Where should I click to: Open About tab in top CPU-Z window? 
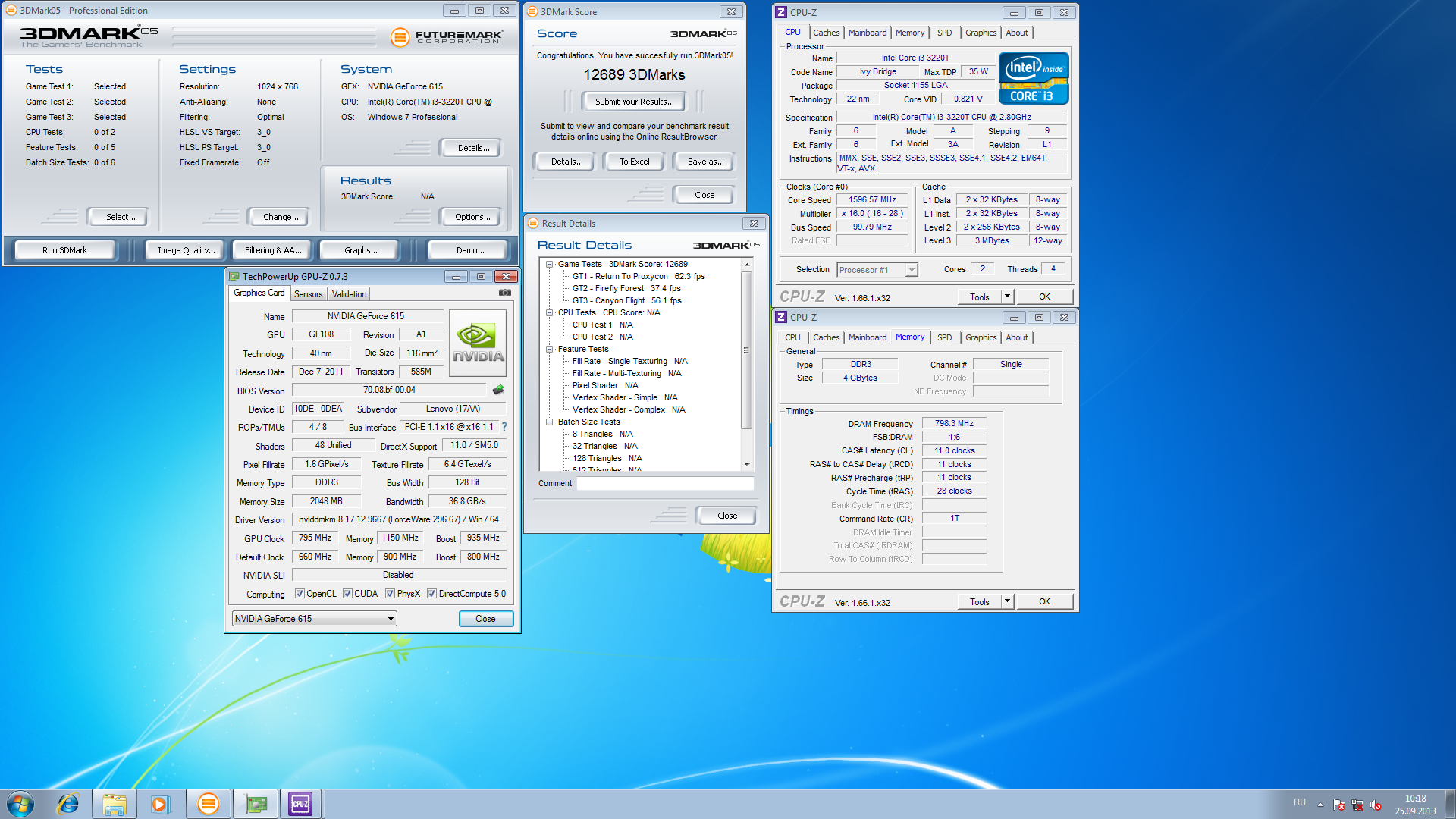1017,33
